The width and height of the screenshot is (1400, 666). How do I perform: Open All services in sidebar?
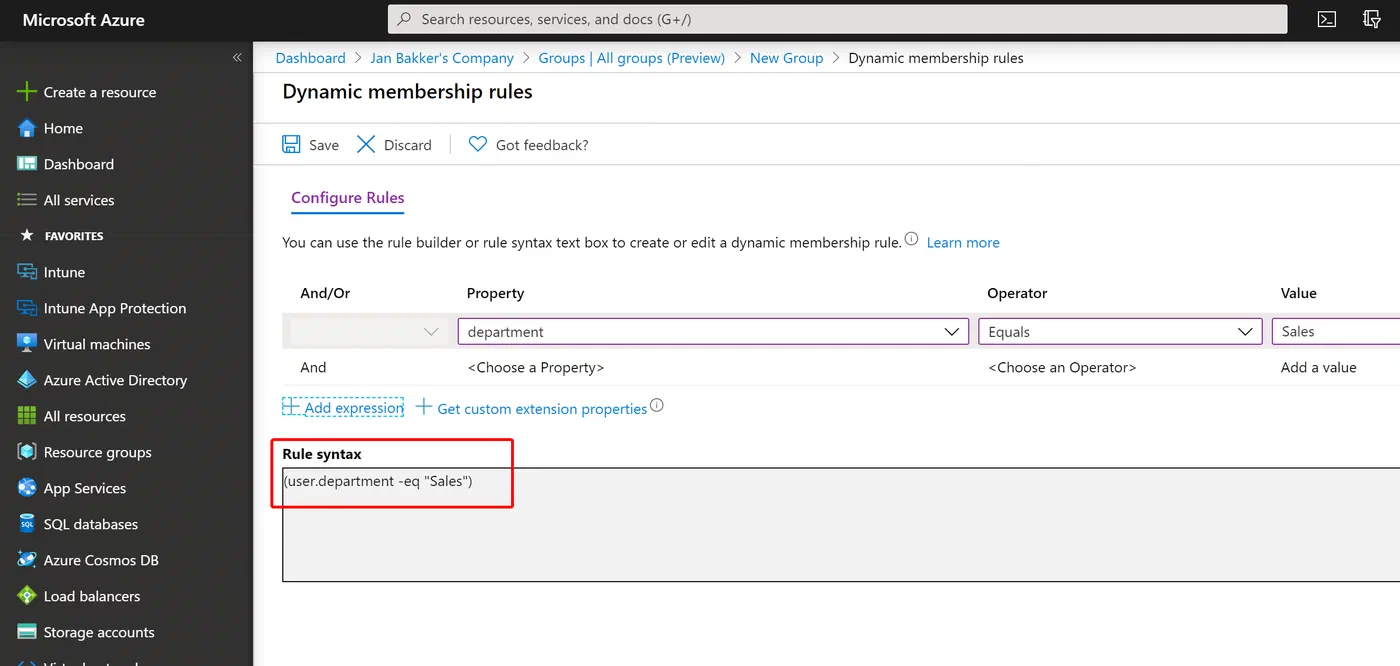click(x=79, y=200)
